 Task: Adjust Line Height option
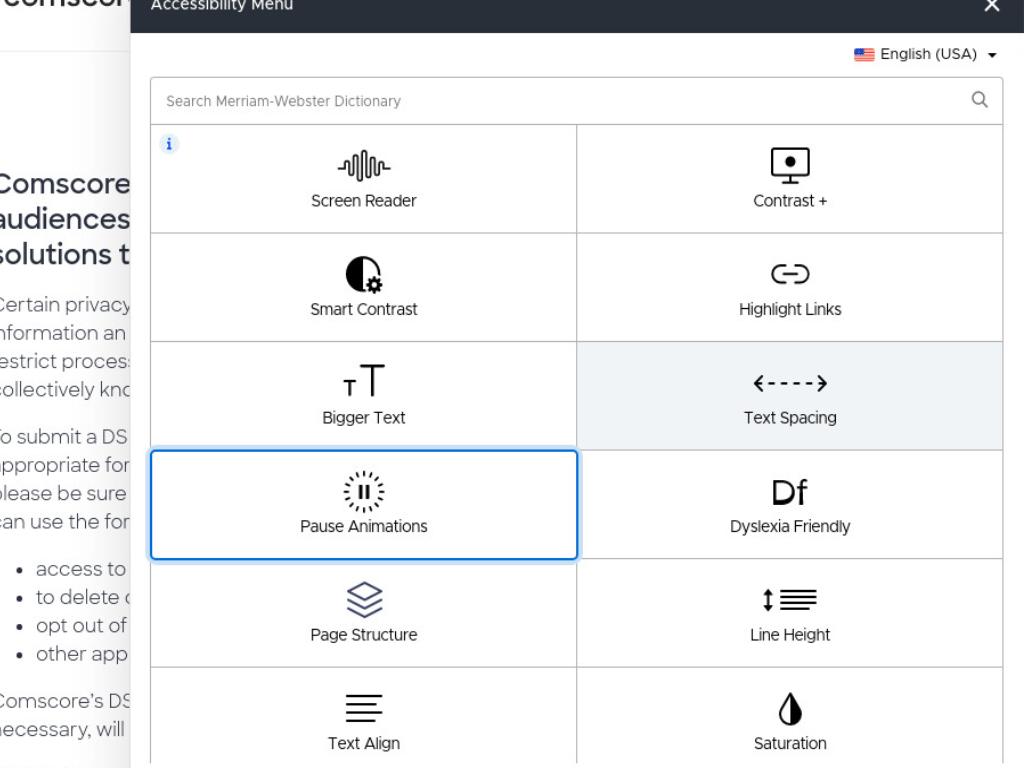790,613
